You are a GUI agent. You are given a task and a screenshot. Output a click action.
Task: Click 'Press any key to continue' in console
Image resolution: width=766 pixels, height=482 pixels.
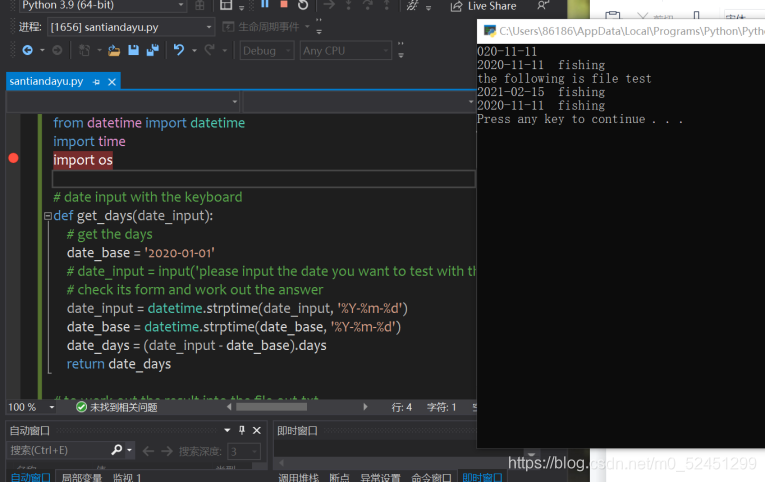point(561,119)
